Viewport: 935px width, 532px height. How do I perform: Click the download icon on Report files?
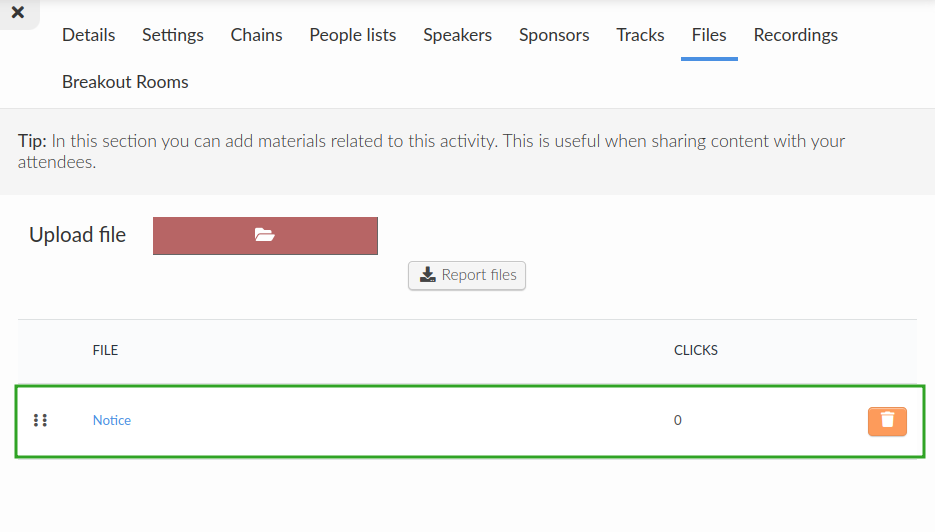tap(428, 275)
